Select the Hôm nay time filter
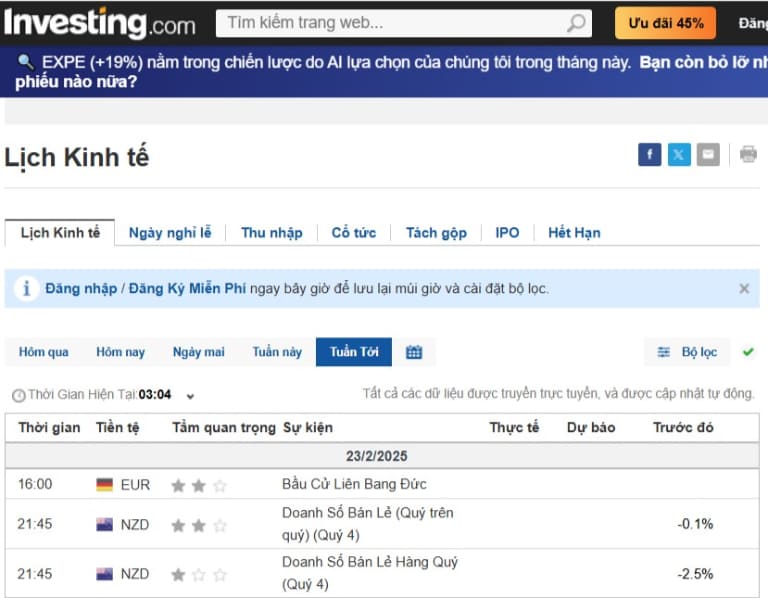 120,352
